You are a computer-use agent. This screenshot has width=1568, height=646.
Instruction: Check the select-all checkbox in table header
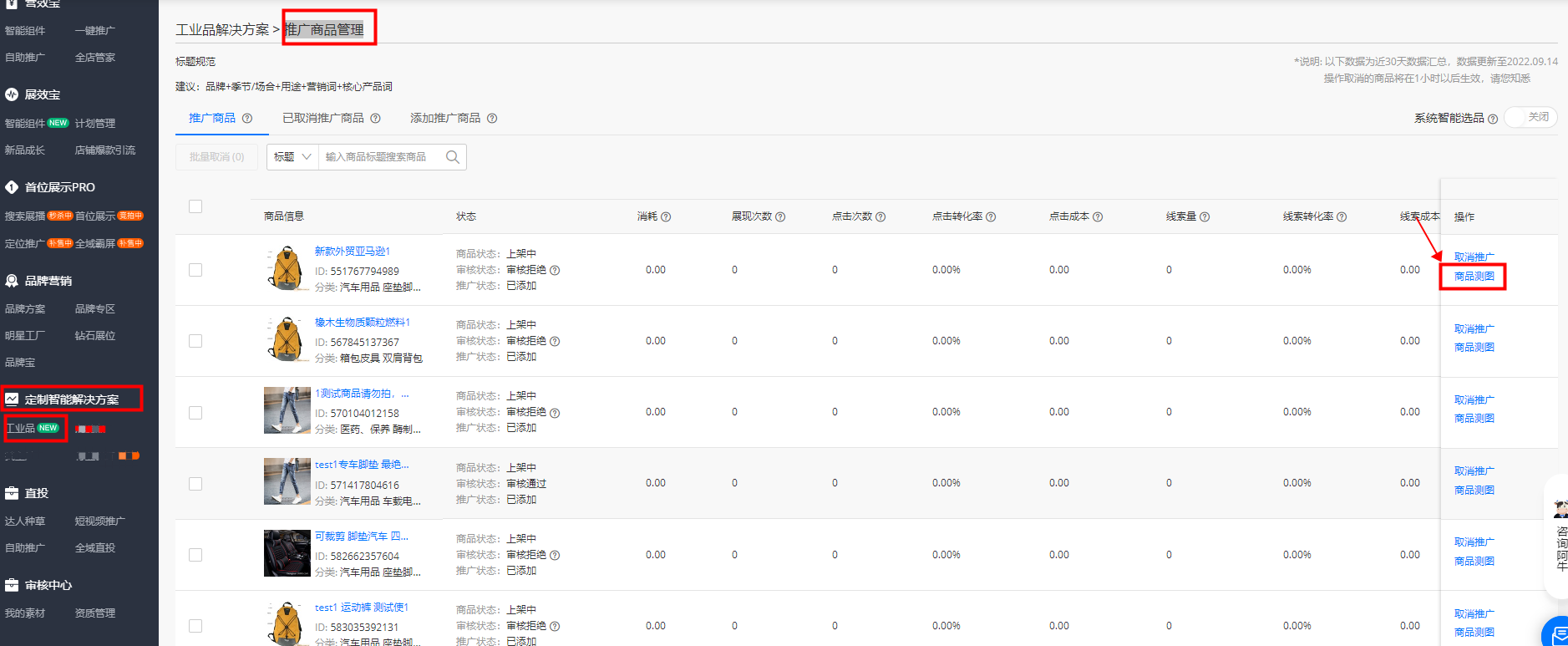195,206
